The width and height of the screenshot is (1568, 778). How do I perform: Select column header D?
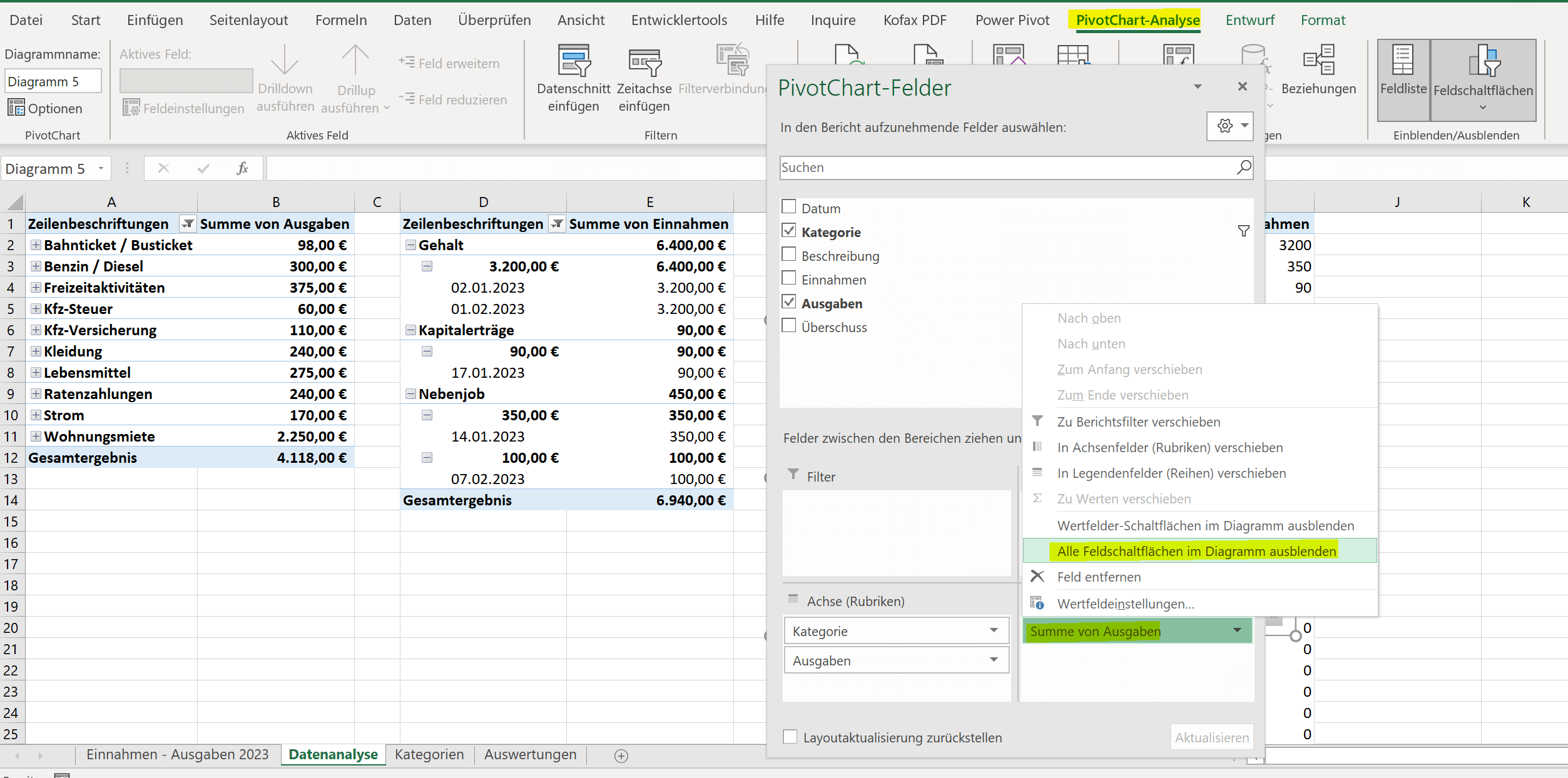(x=483, y=202)
